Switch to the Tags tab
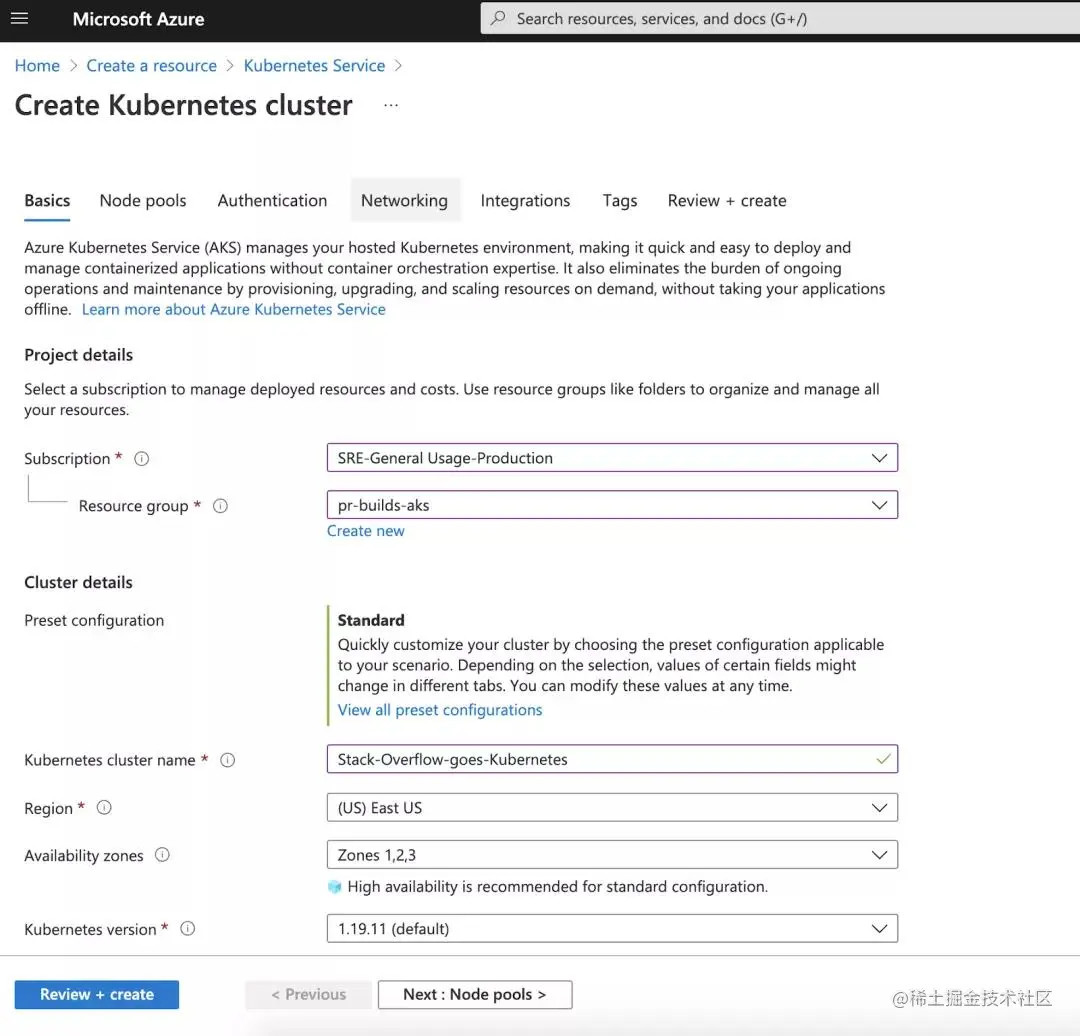Image resolution: width=1080 pixels, height=1036 pixels. pos(620,201)
